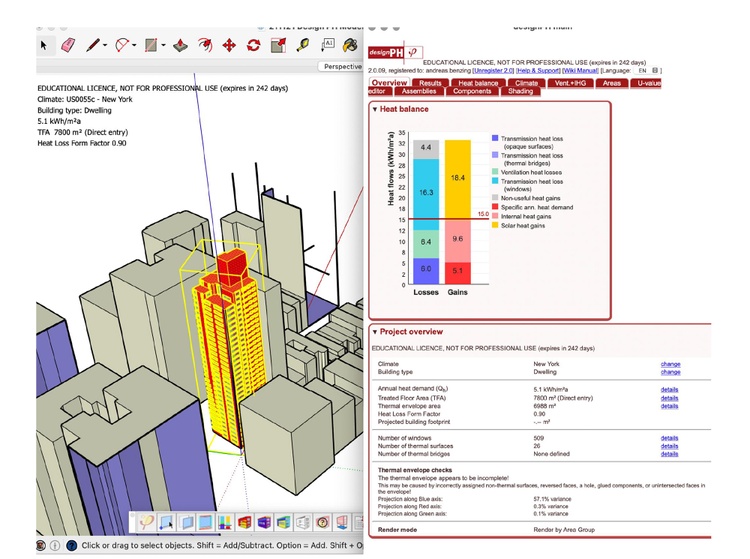Open the Language EN dropdown

(647, 70)
